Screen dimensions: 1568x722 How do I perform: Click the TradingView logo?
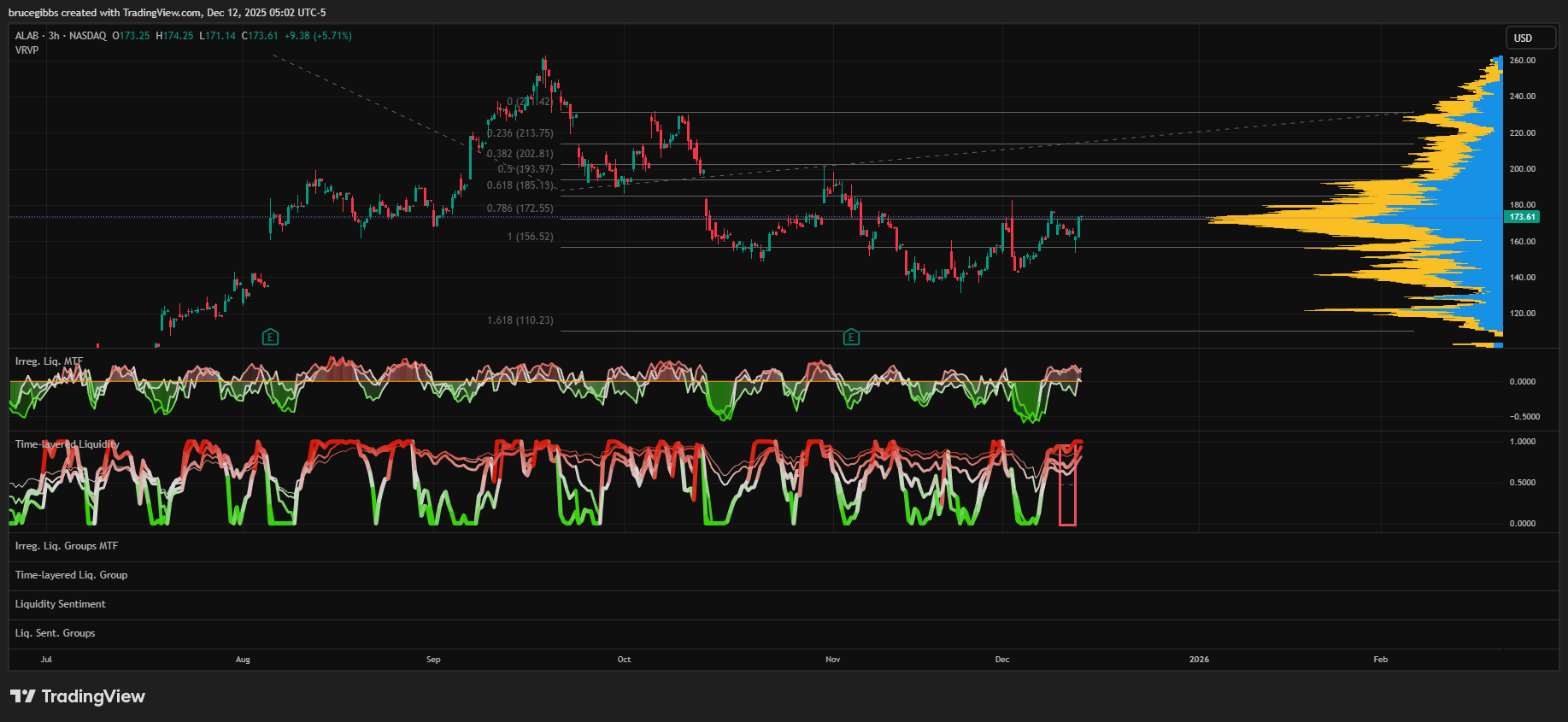click(78, 696)
